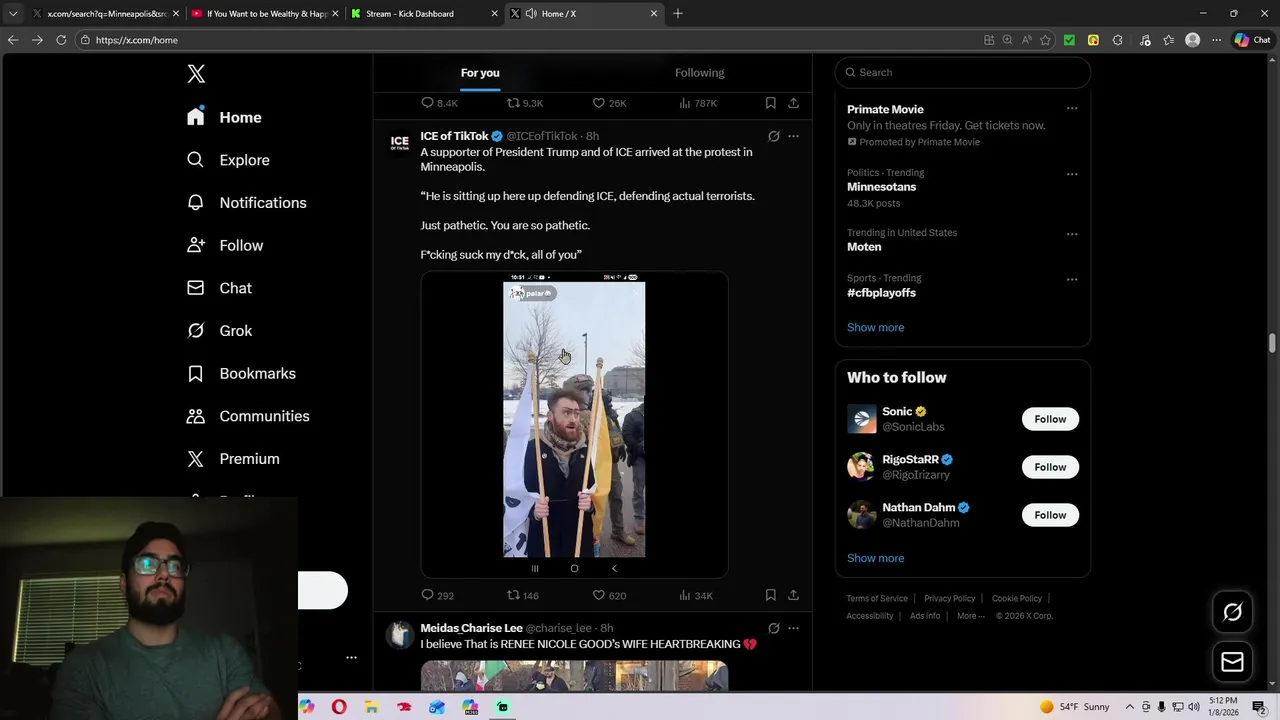1280x720 pixels.
Task: Open Communities in left navigation
Action: click(248, 416)
